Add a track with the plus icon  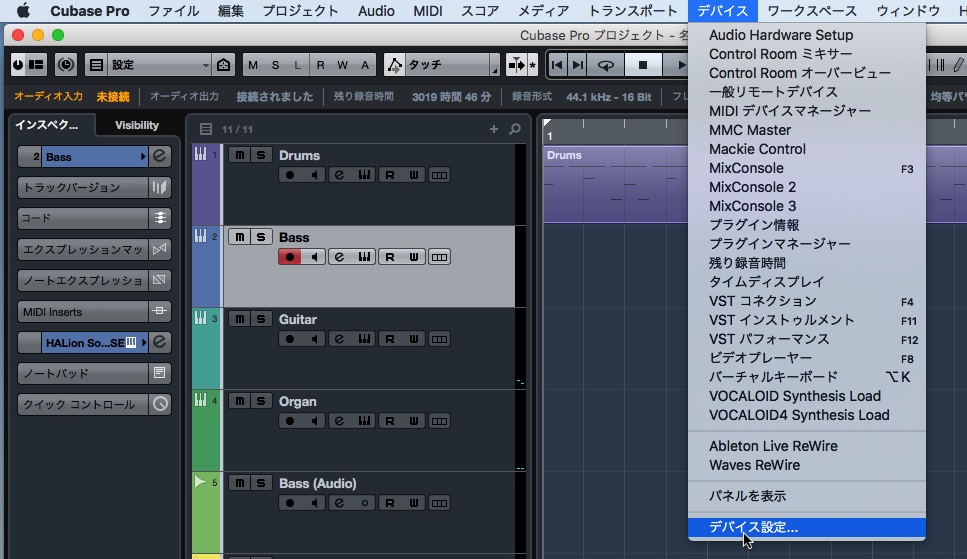pyautogui.click(x=493, y=129)
